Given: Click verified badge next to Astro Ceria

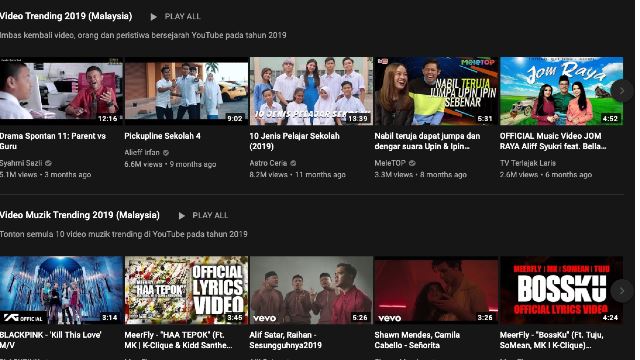Looking at the screenshot, I should (x=293, y=163).
